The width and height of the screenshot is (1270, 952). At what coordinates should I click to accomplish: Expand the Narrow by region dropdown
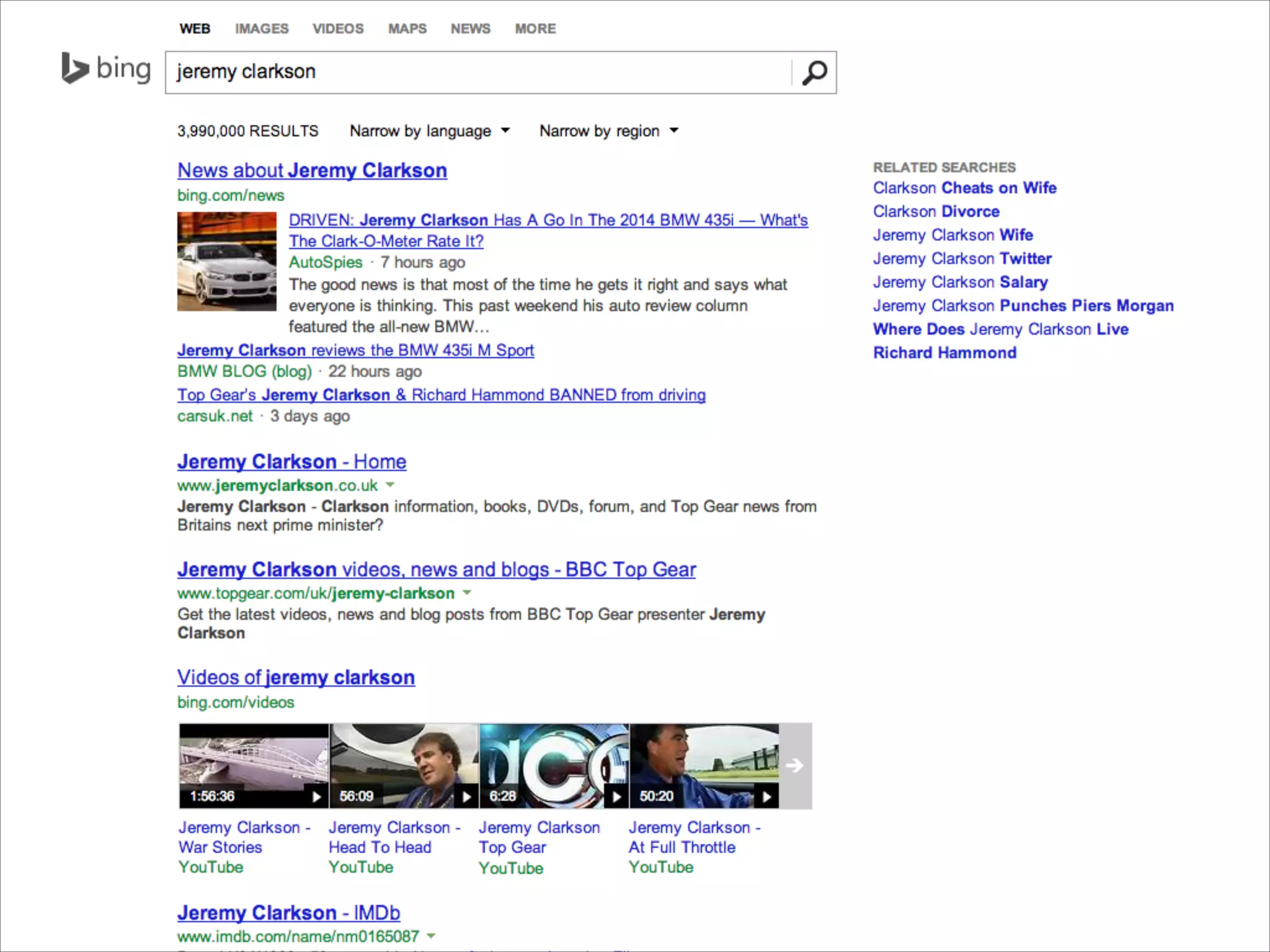point(608,131)
